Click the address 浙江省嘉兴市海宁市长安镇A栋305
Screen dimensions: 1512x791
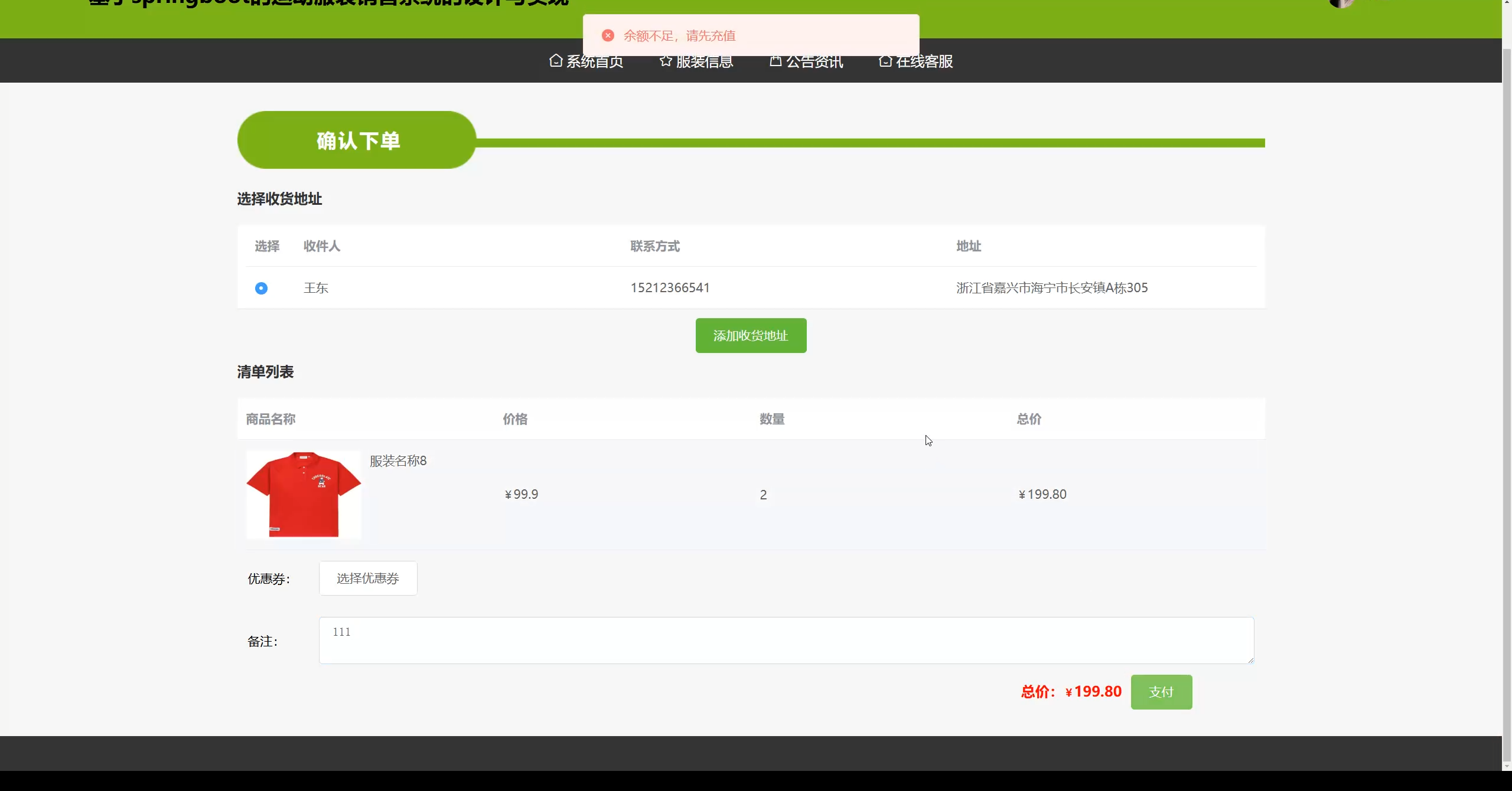(1052, 288)
